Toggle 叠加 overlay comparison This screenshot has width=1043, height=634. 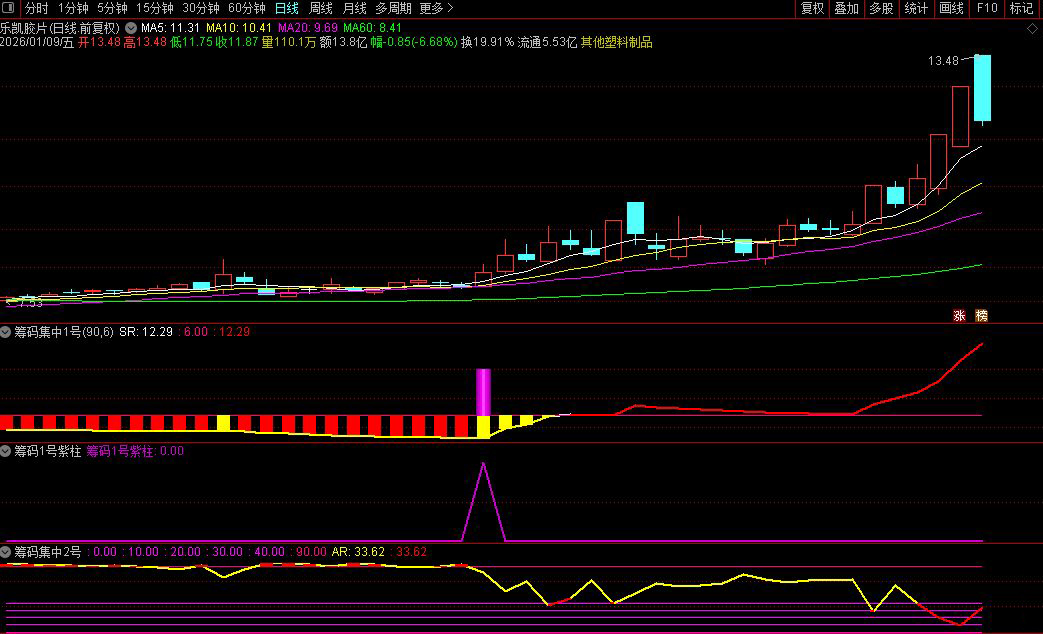847,9
